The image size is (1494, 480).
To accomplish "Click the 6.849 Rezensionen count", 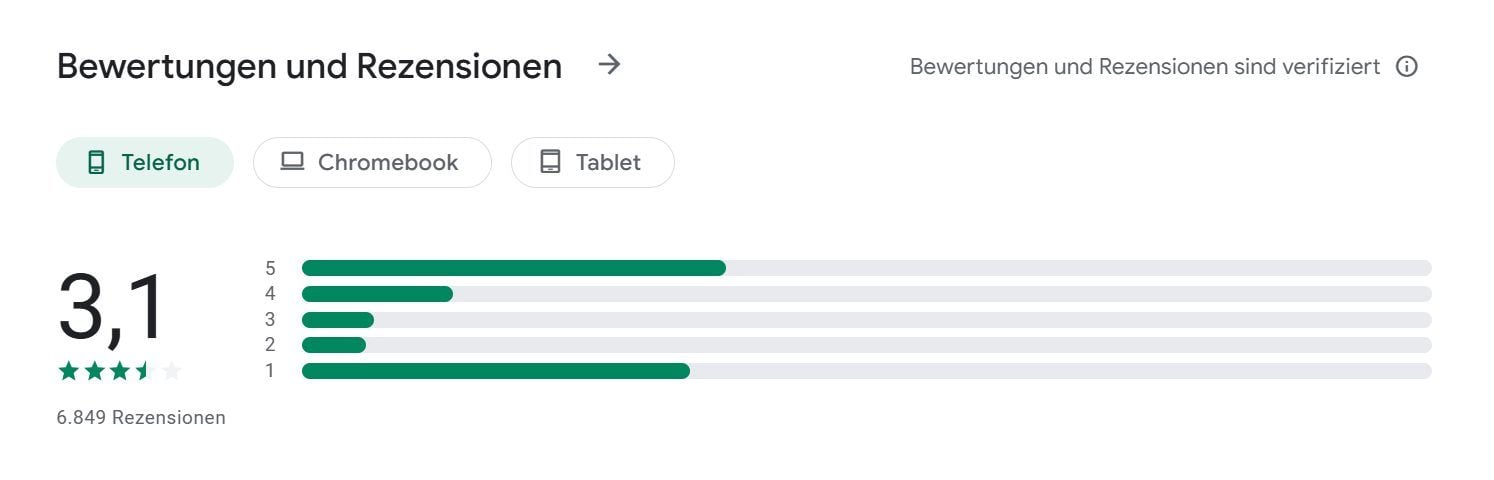I will point(141,418).
